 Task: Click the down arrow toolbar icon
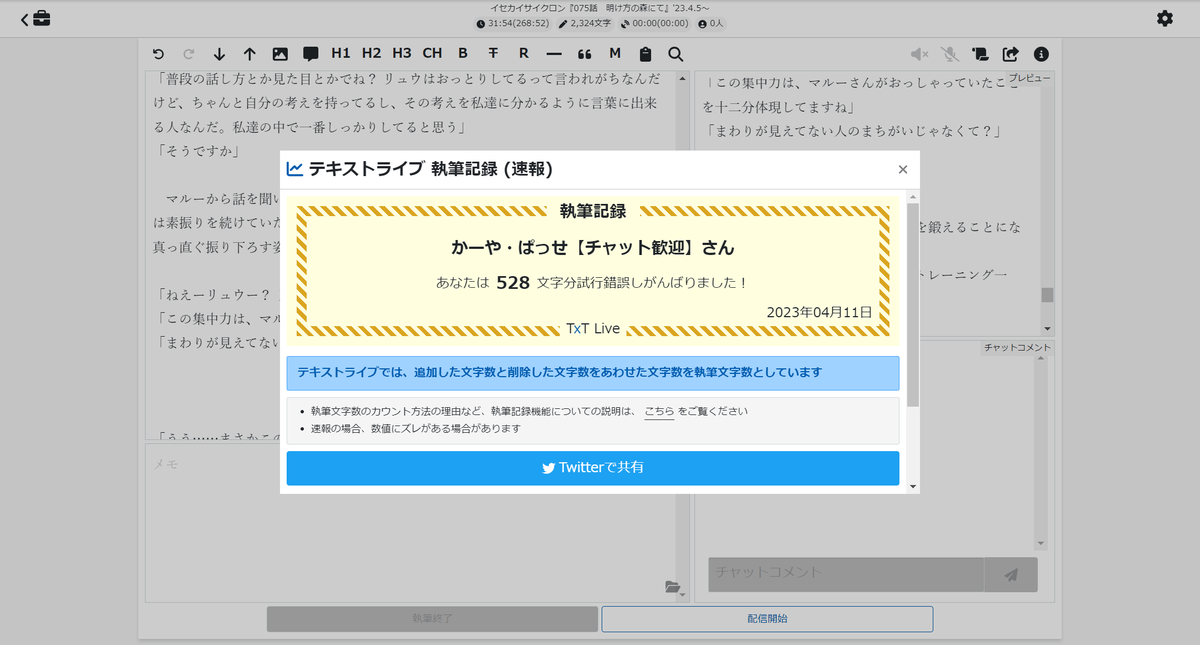[219, 54]
